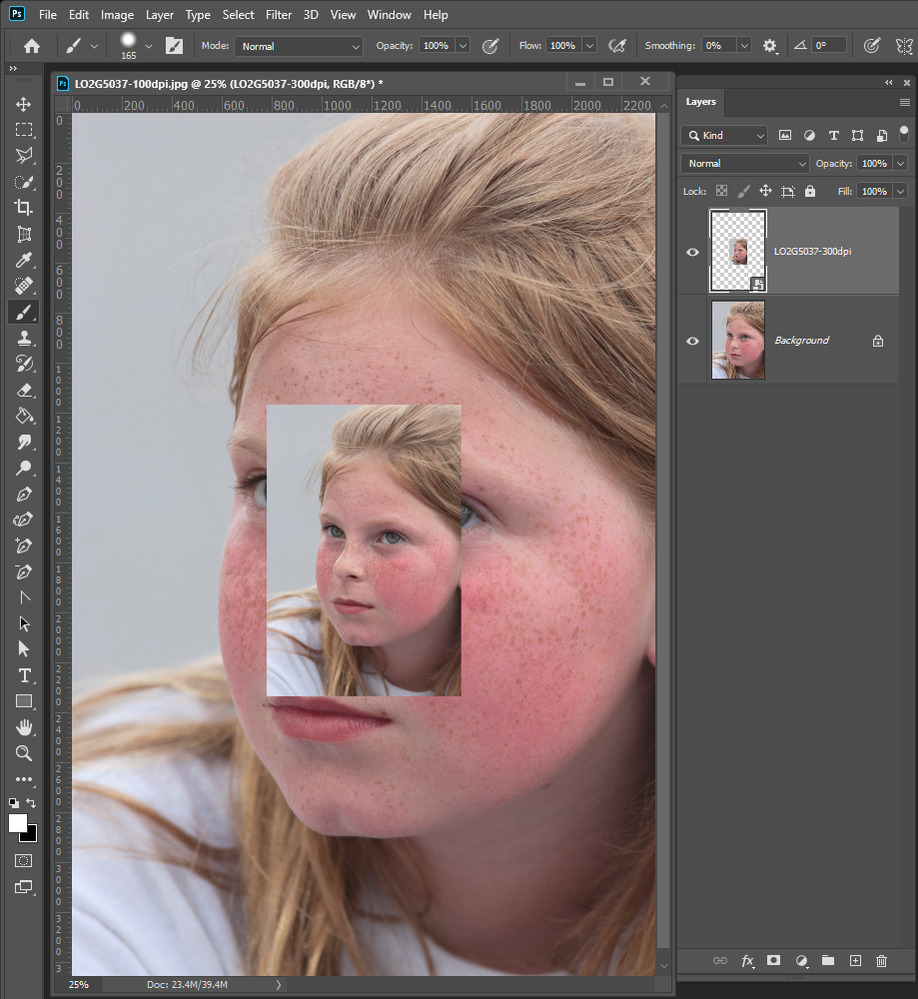Enable airbrush-style build-up
The width and height of the screenshot is (918, 999).
[617, 46]
